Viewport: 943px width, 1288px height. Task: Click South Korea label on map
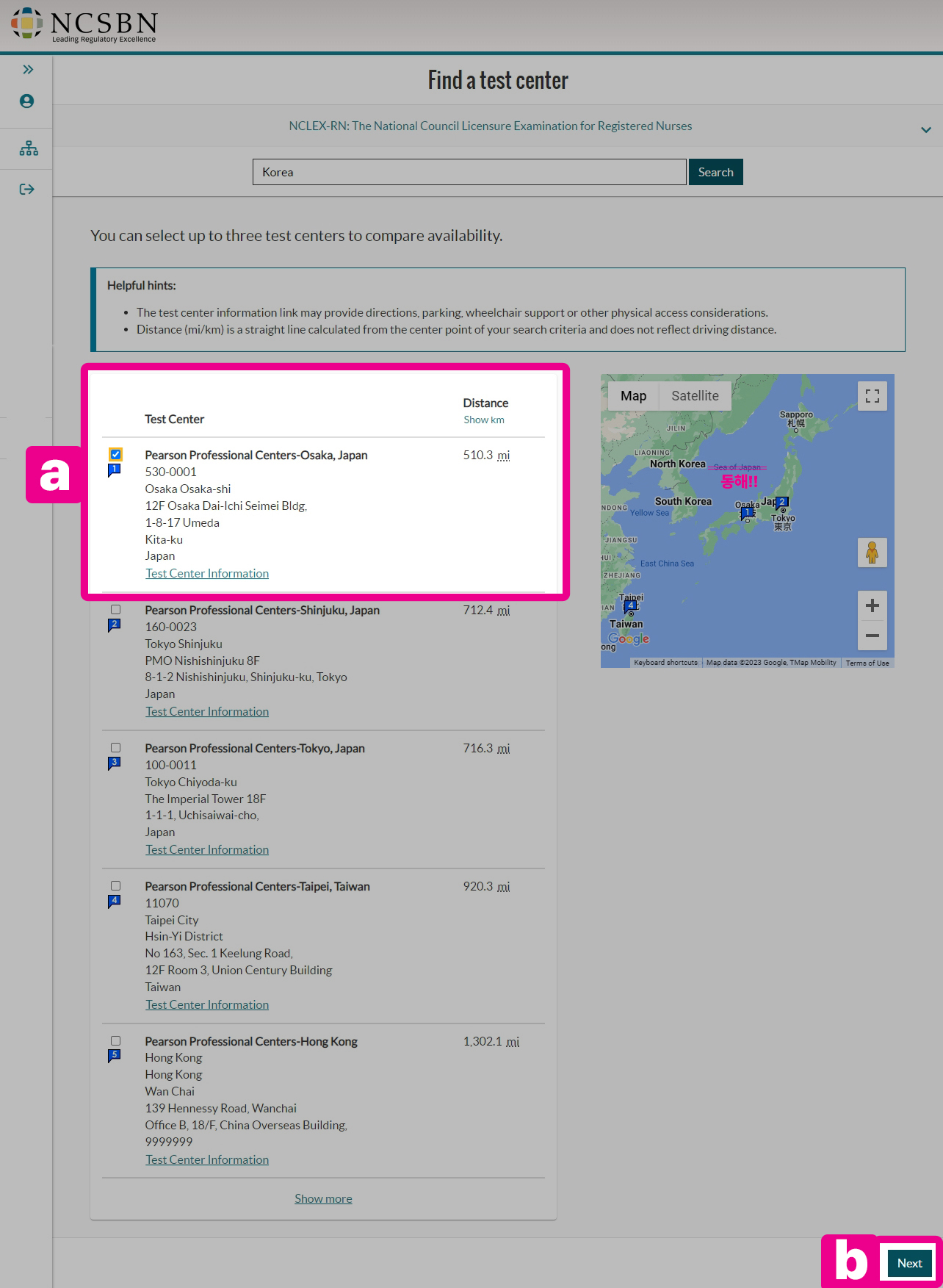point(683,501)
